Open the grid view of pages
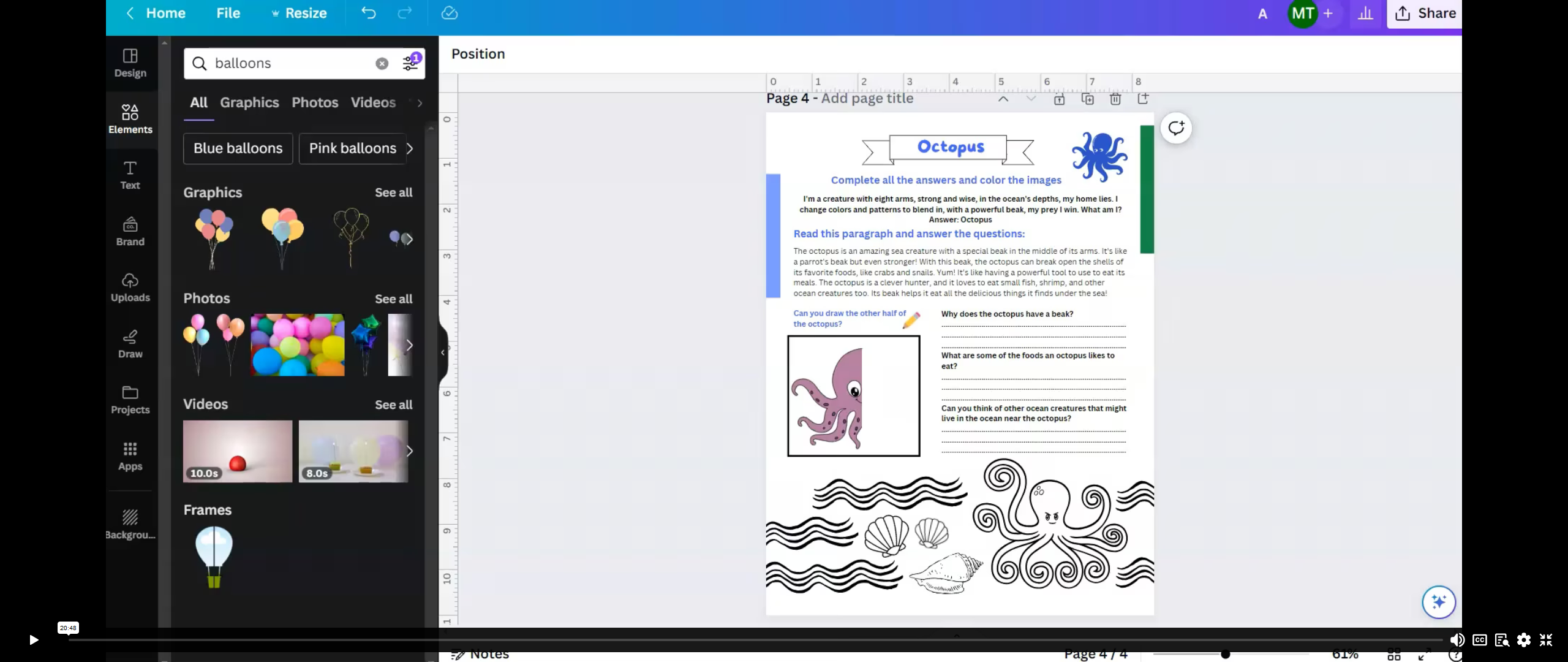 (1394, 655)
